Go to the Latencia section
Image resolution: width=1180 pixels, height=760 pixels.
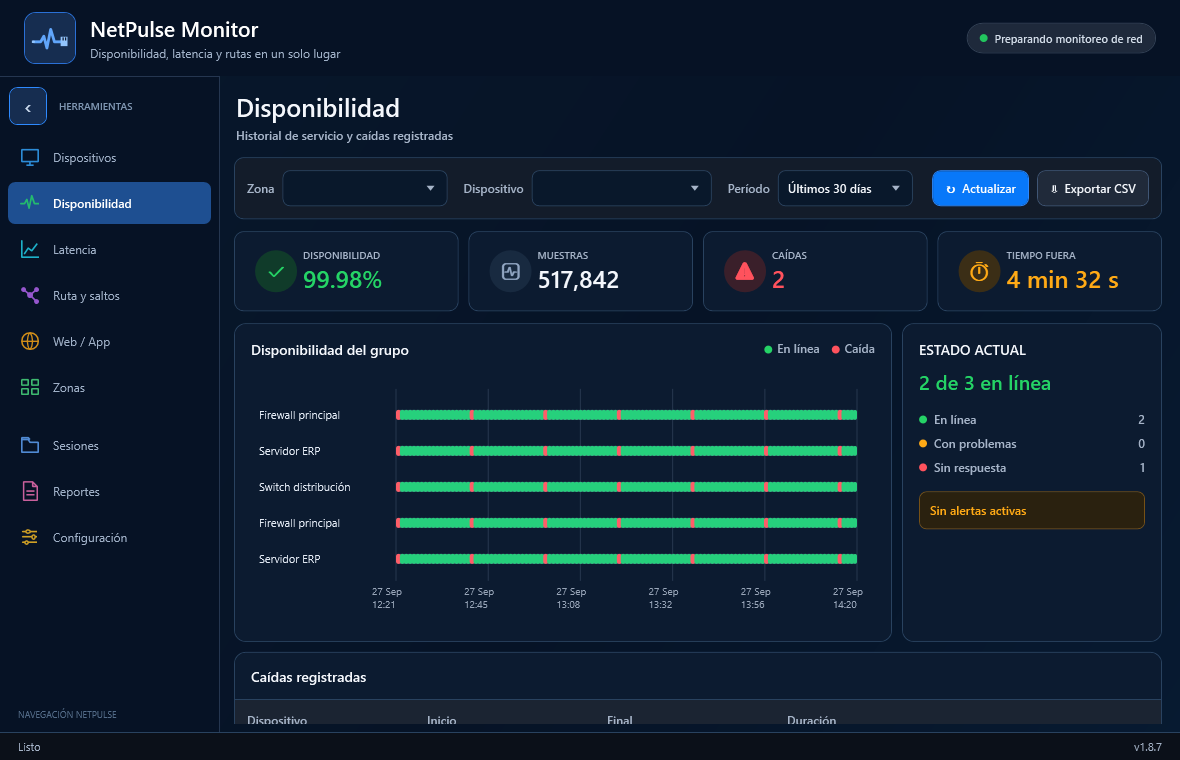click(x=110, y=250)
